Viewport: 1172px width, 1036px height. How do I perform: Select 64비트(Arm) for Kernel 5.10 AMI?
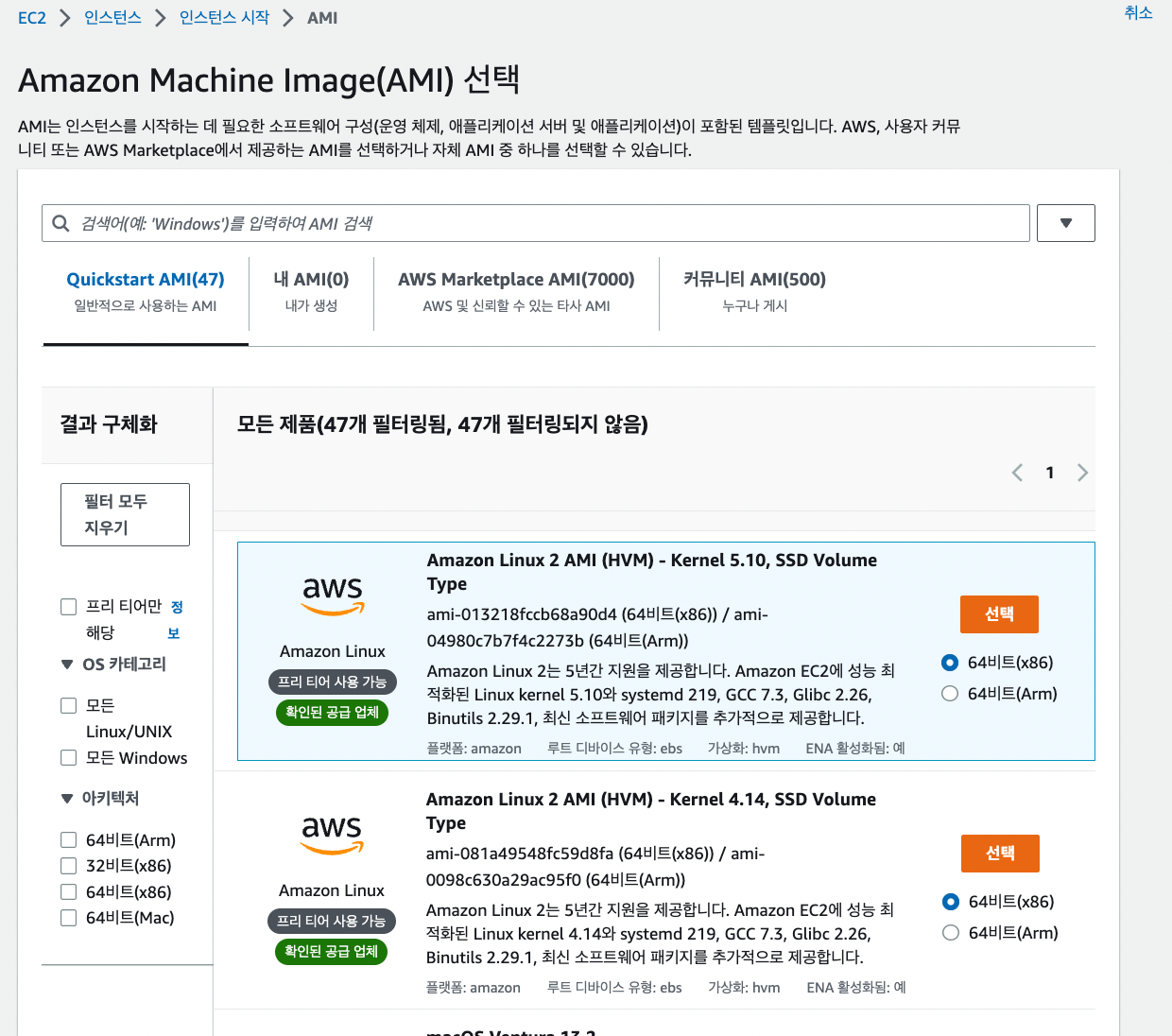point(950,694)
